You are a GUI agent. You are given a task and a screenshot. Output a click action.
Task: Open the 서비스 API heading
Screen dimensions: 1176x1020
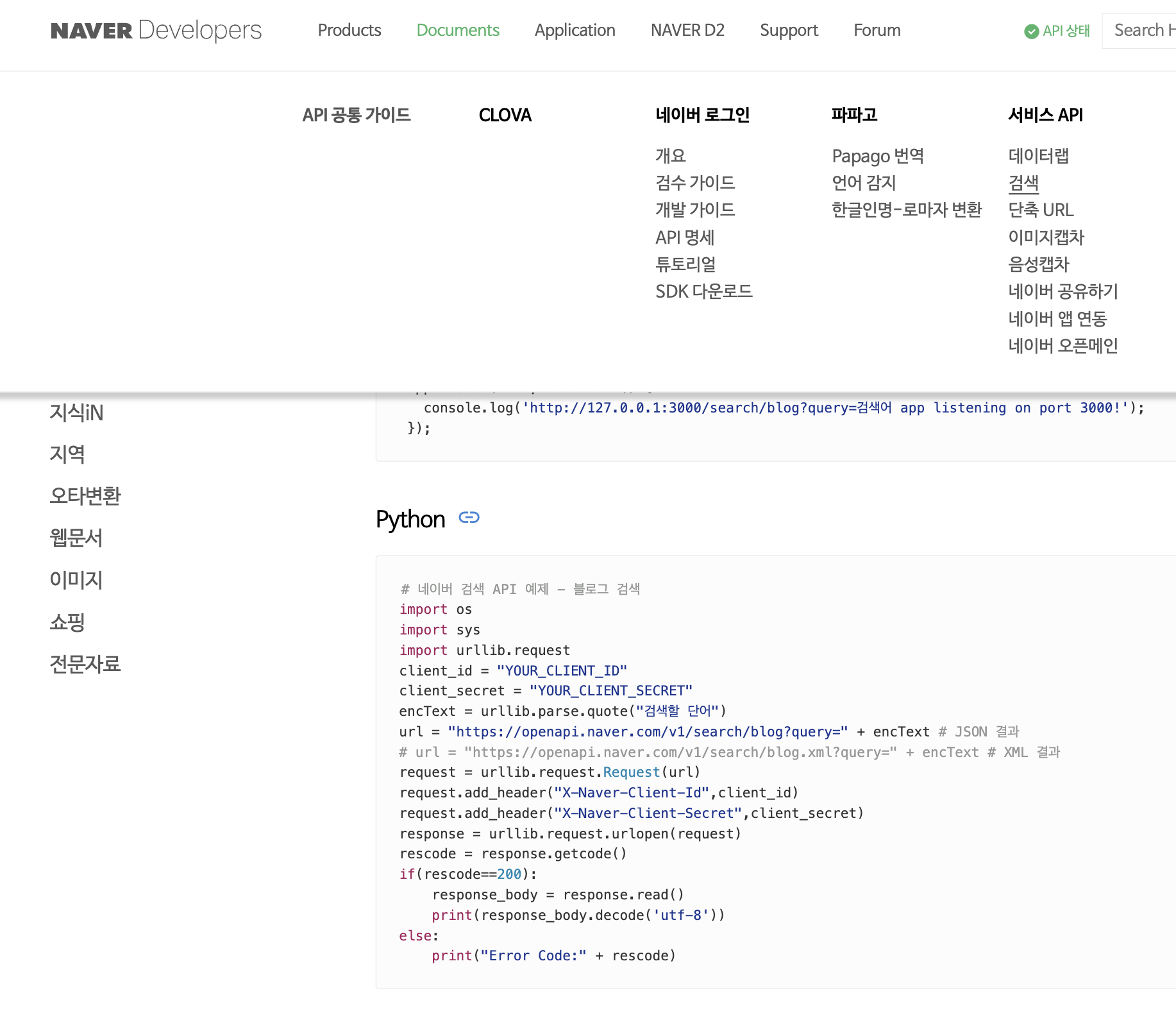tap(1045, 115)
